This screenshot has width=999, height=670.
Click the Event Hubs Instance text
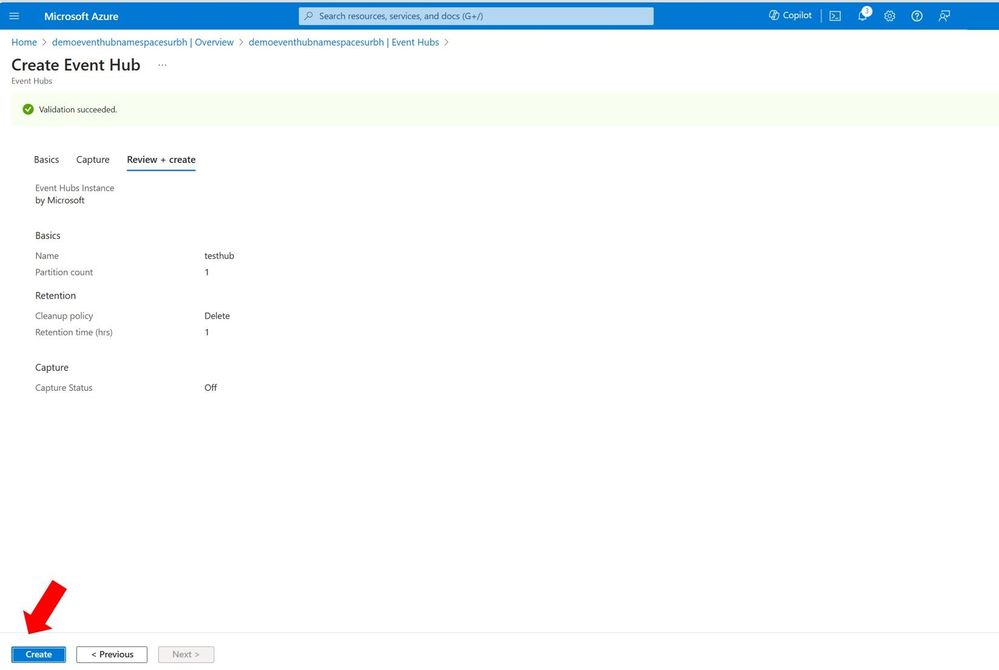[x=75, y=189]
